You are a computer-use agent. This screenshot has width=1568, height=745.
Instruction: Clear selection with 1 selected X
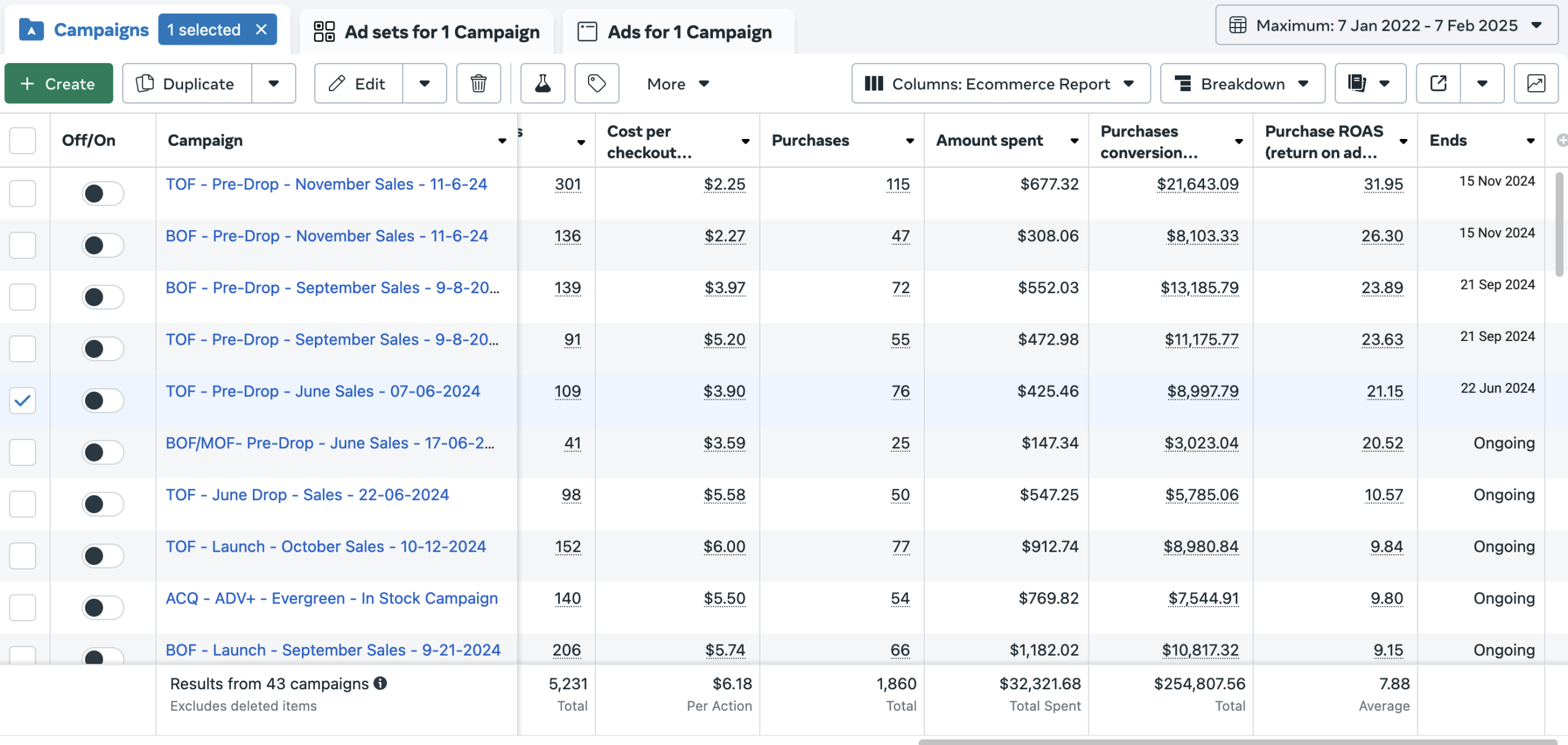(x=262, y=29)
